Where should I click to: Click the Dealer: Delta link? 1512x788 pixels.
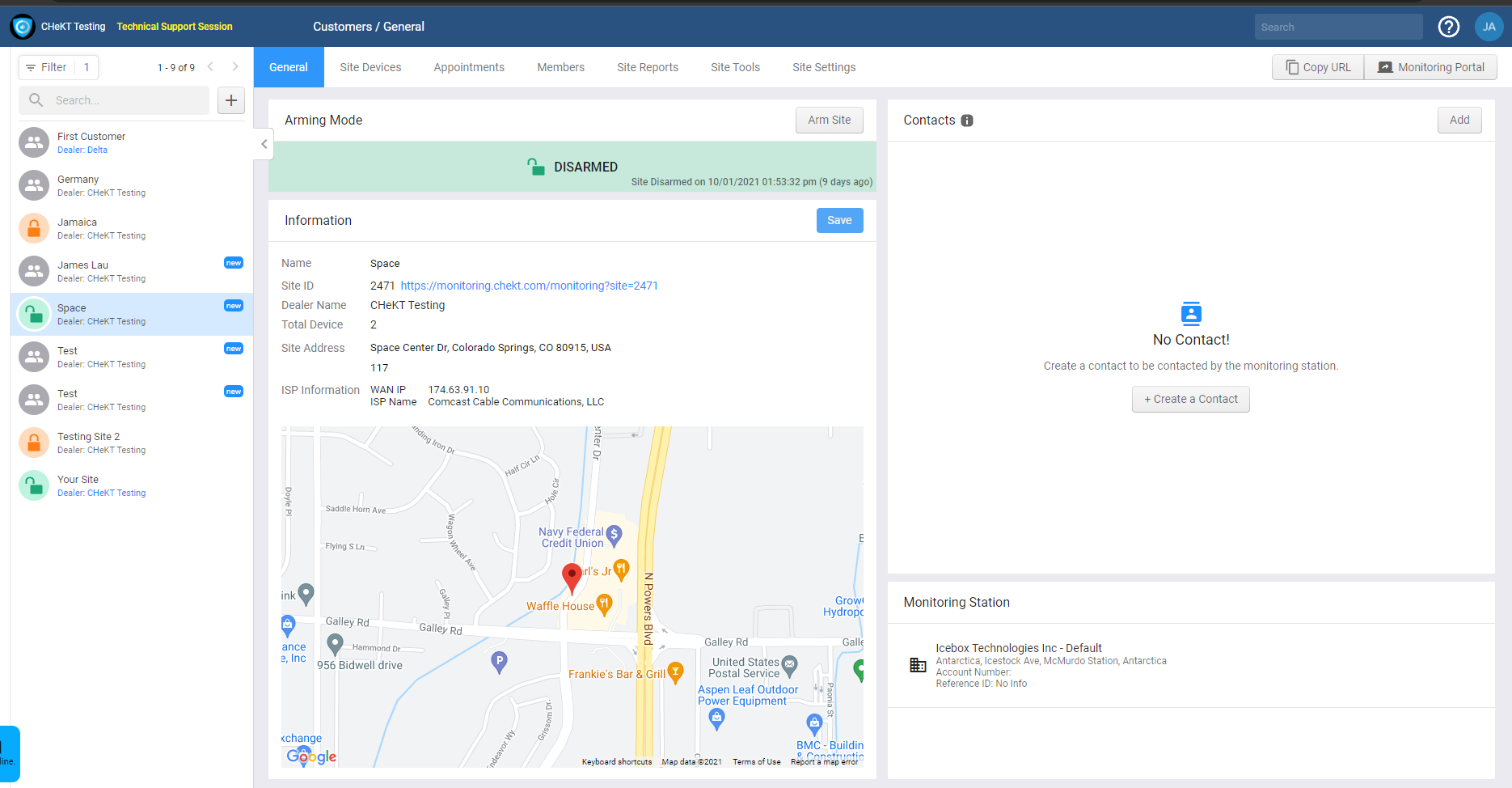pos(82,150)
